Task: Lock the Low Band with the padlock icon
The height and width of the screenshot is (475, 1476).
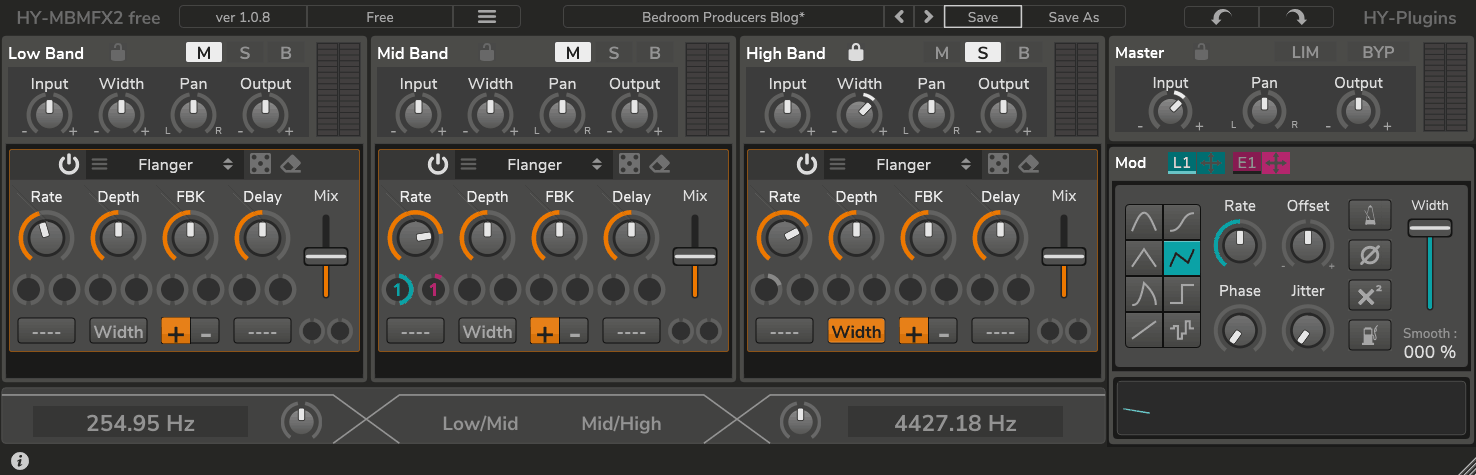Action: (x=118, y=53)
